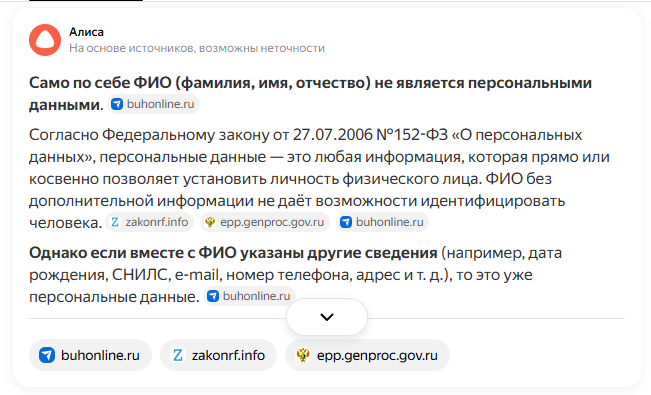651x395 pixels.
Task: Open the buhonline.ru citation next to 'данными.'
Action: (x=154, y=104)
